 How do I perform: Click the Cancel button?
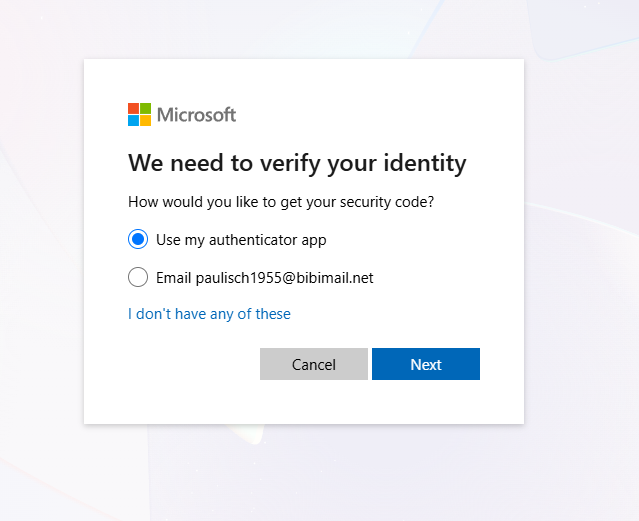[314, 364]
